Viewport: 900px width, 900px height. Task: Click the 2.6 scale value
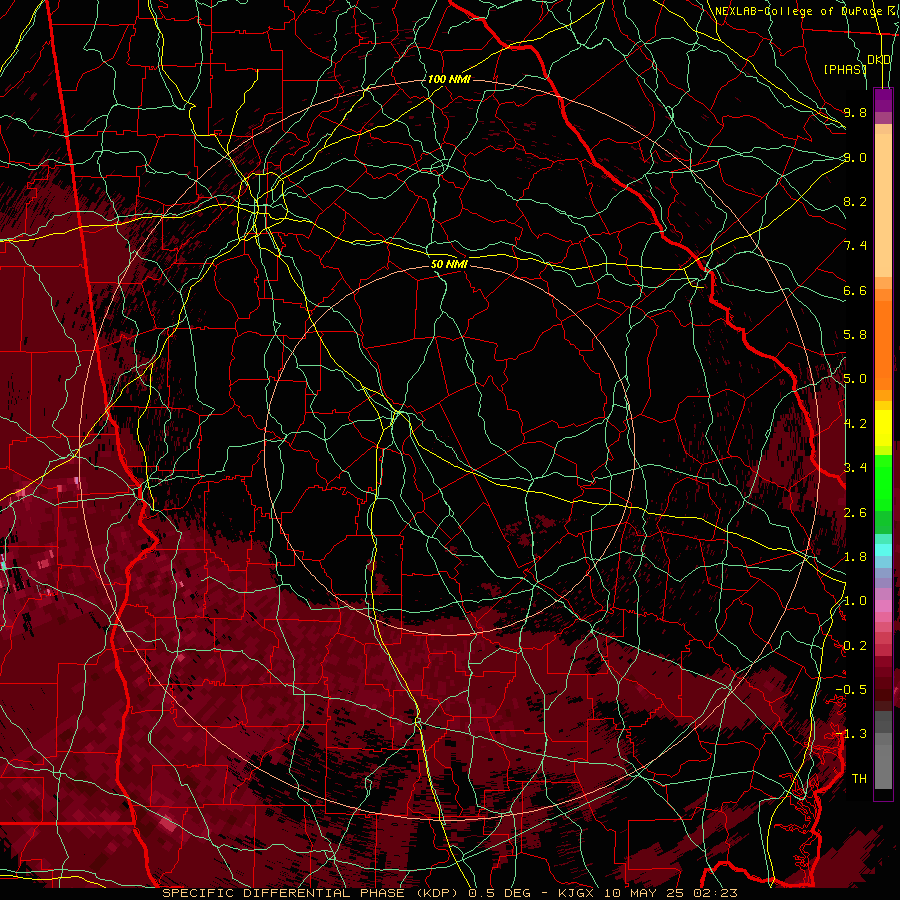[x=855, y=512]
